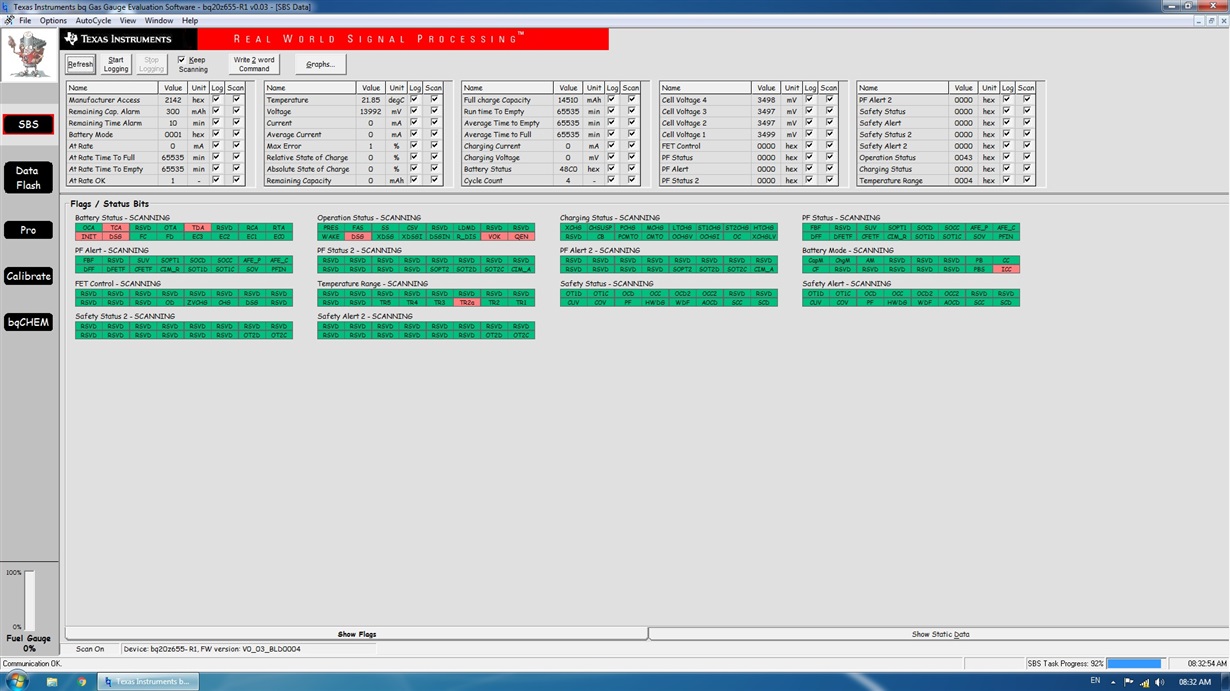
Task: Click the Voltage value 13992
Action: click(370, 111)
